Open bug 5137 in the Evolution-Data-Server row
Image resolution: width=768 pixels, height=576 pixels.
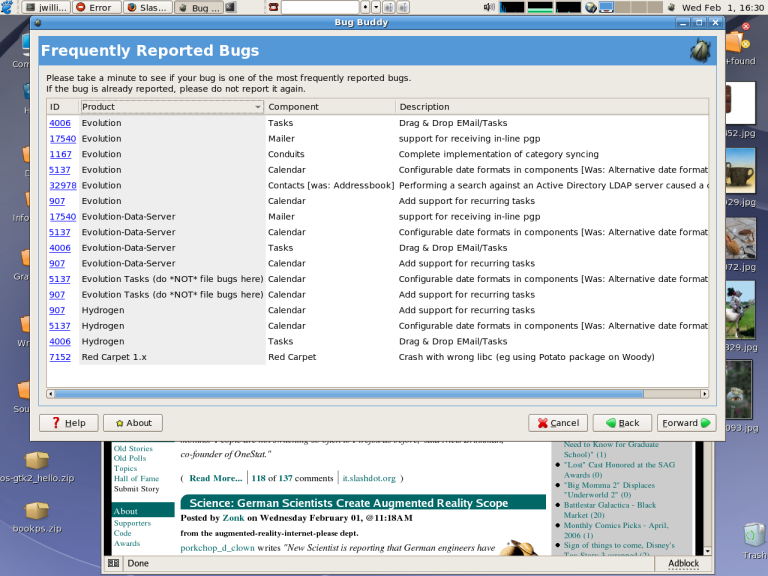[60, 232]
